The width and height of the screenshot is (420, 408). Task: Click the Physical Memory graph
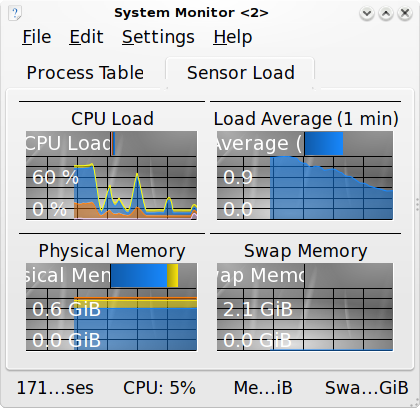tap(111, 307)
